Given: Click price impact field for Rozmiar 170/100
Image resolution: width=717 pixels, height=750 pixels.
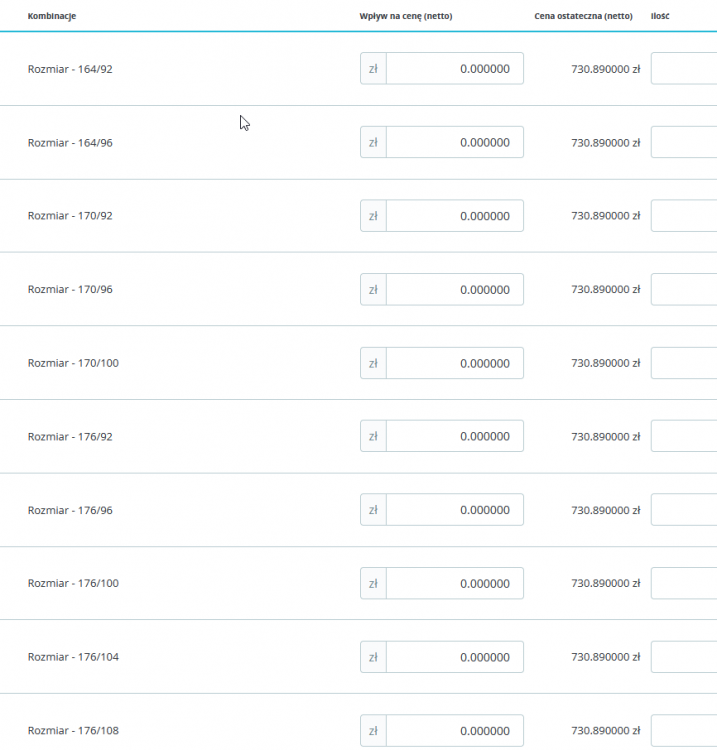Looking at the screenshot, I should [454, 363].
